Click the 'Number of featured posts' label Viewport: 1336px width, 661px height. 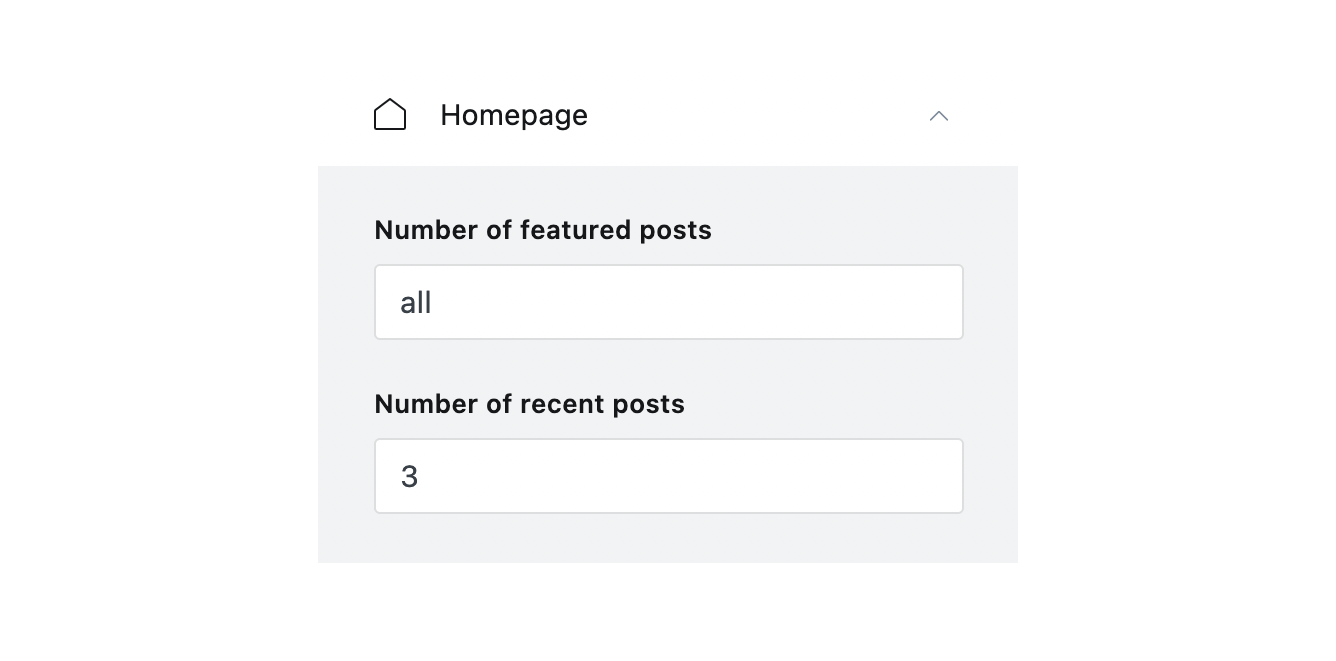(542, 230)
